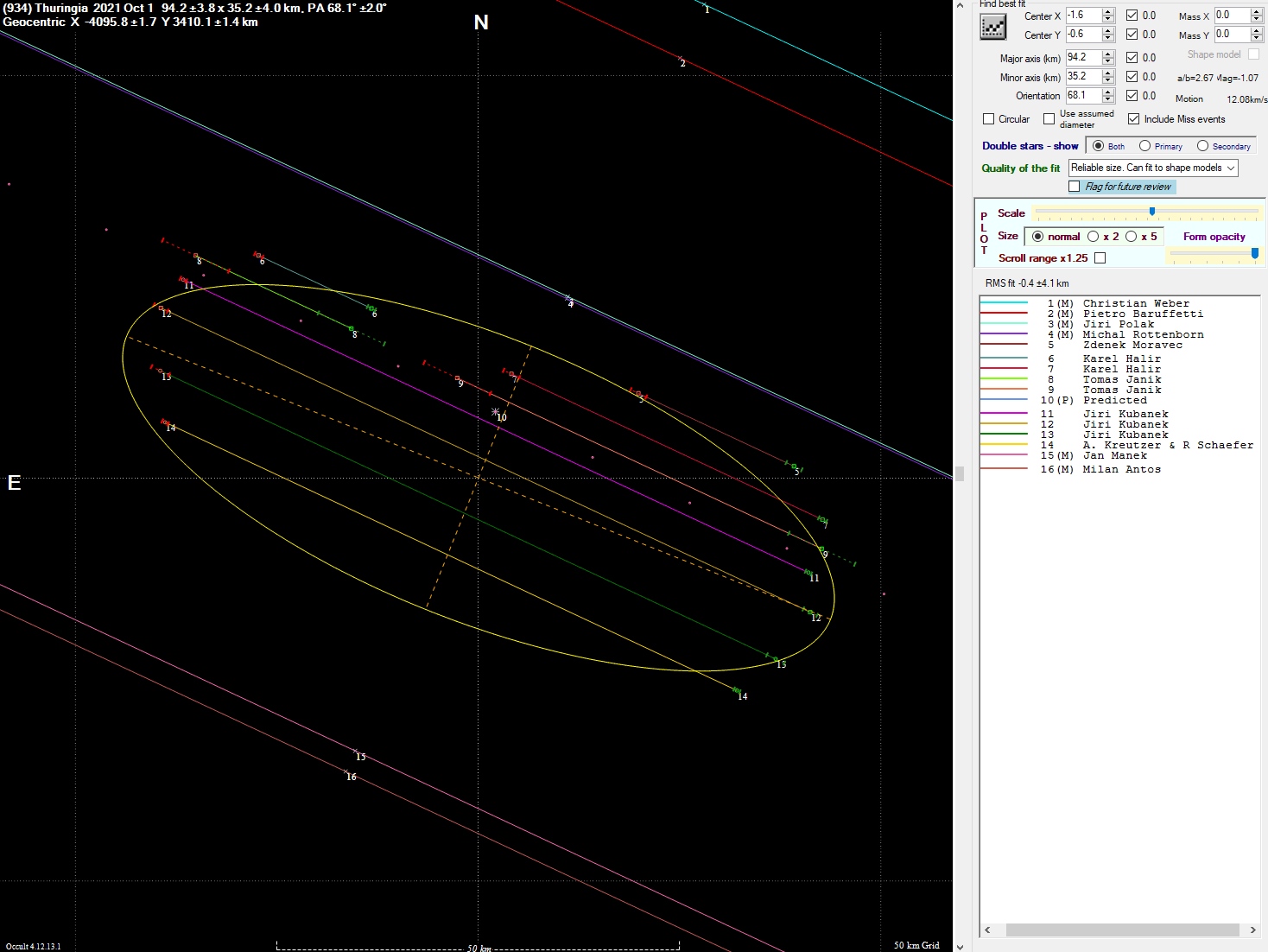Click the Mass Y input field

click(x=1232, y=35)
